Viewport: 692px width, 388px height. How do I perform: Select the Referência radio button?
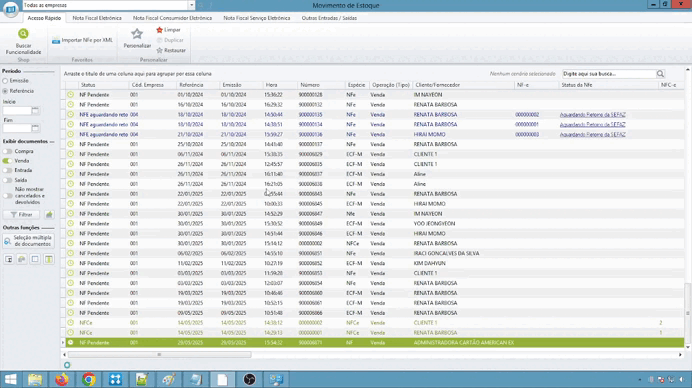point(5,91)
